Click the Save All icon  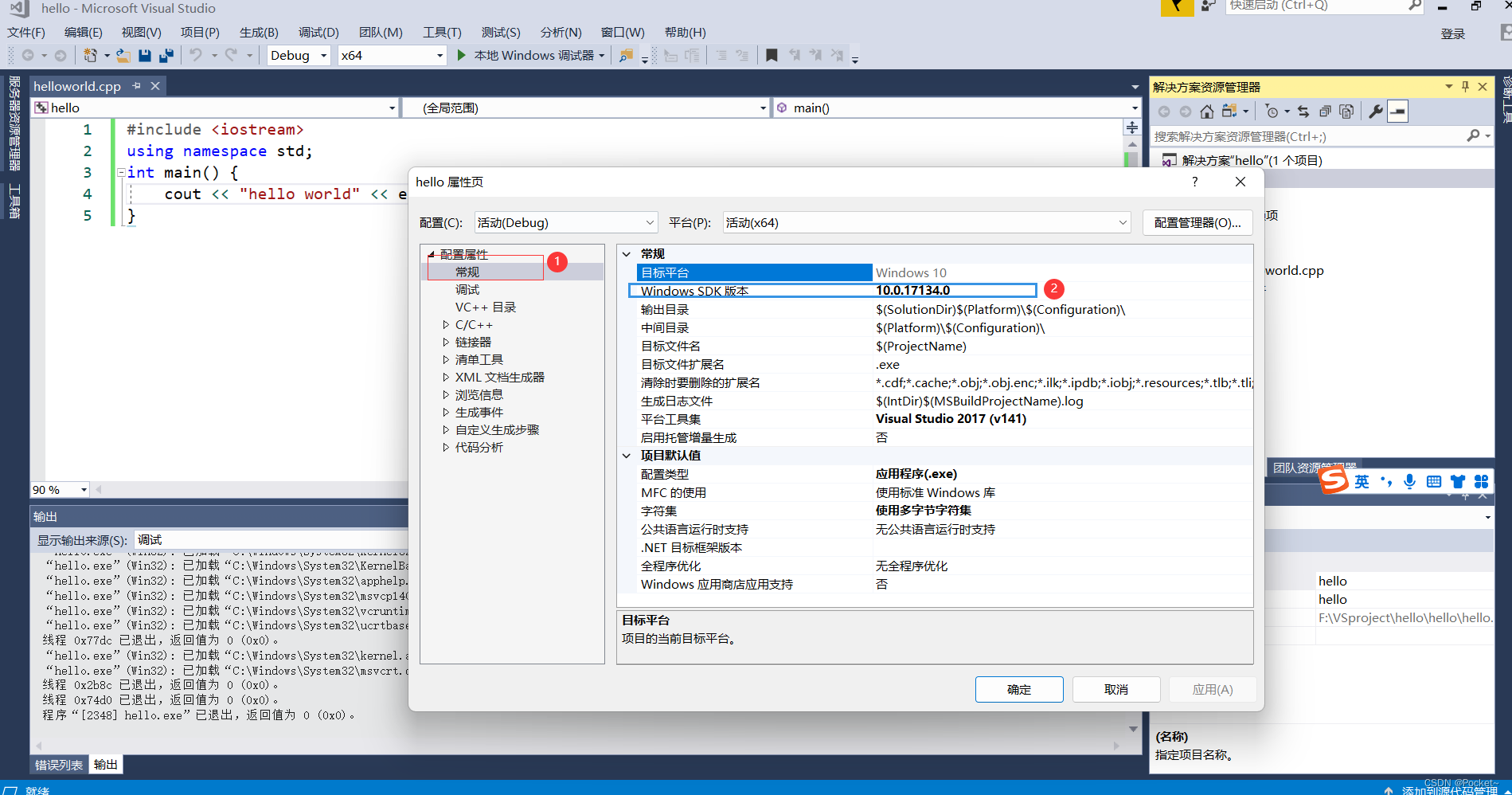pyautogui.click(x=166, y=55)
